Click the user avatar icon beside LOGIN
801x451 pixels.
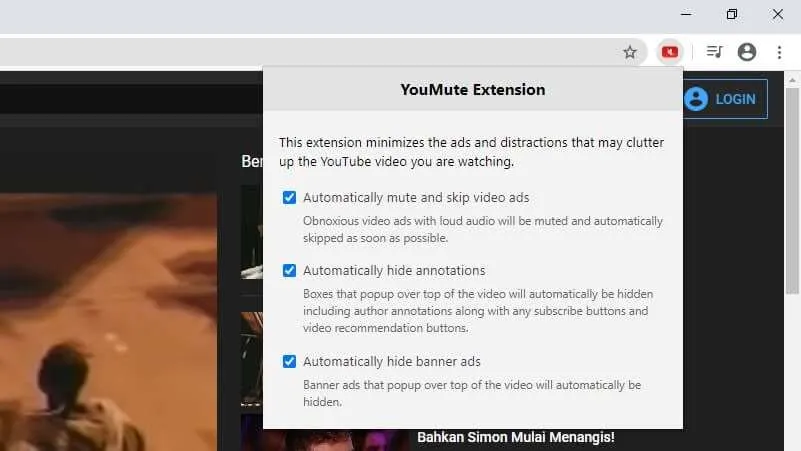[x=696, y=99]
